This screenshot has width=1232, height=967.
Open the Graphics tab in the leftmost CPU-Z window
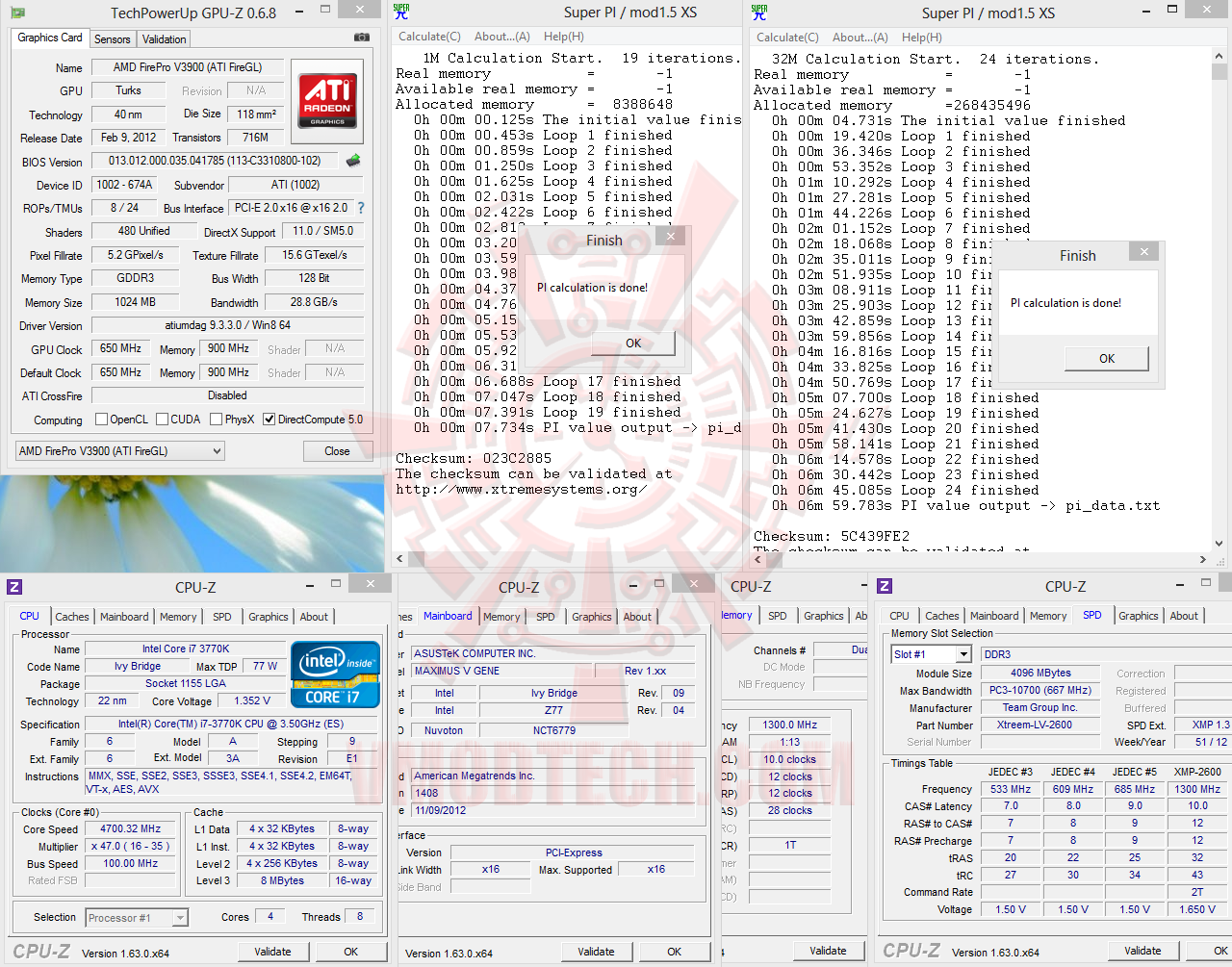coord(269,617)
